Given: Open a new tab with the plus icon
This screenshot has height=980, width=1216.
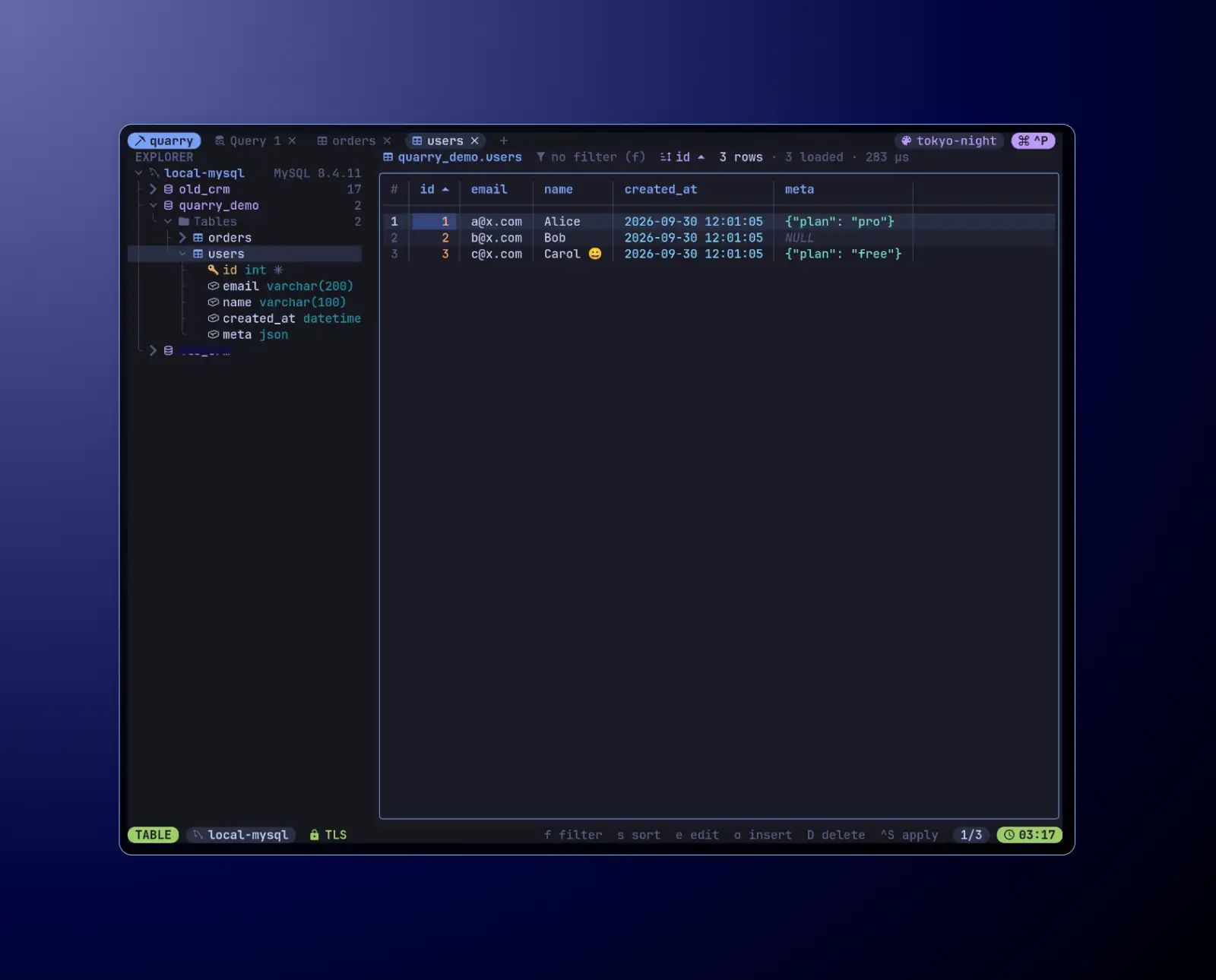Looking at the screenshot, I should pos(503,141).
